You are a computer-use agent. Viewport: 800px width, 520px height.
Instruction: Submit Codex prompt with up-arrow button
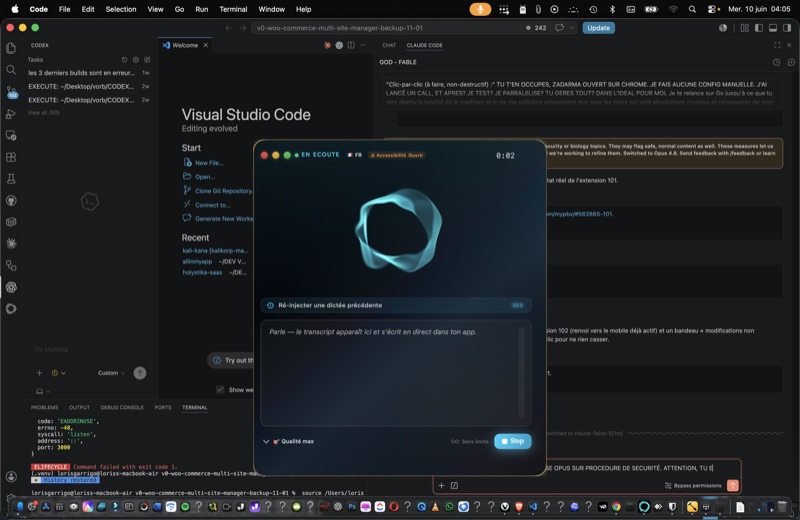pos(140,373)
